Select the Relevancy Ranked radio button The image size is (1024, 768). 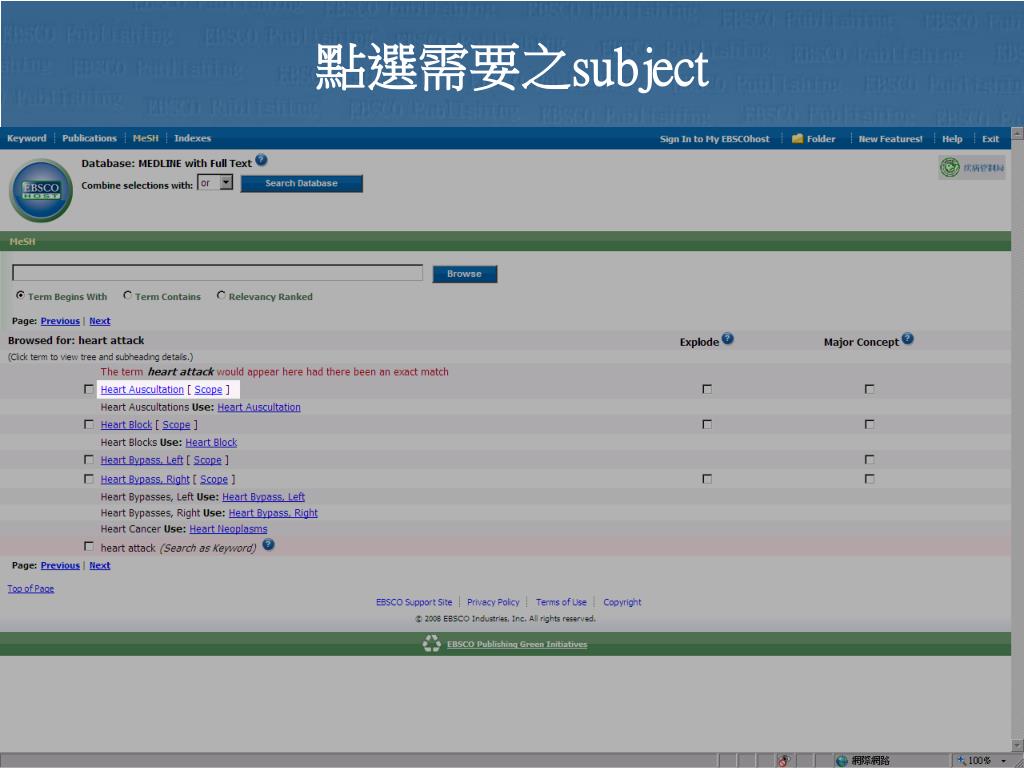point(221,296)
